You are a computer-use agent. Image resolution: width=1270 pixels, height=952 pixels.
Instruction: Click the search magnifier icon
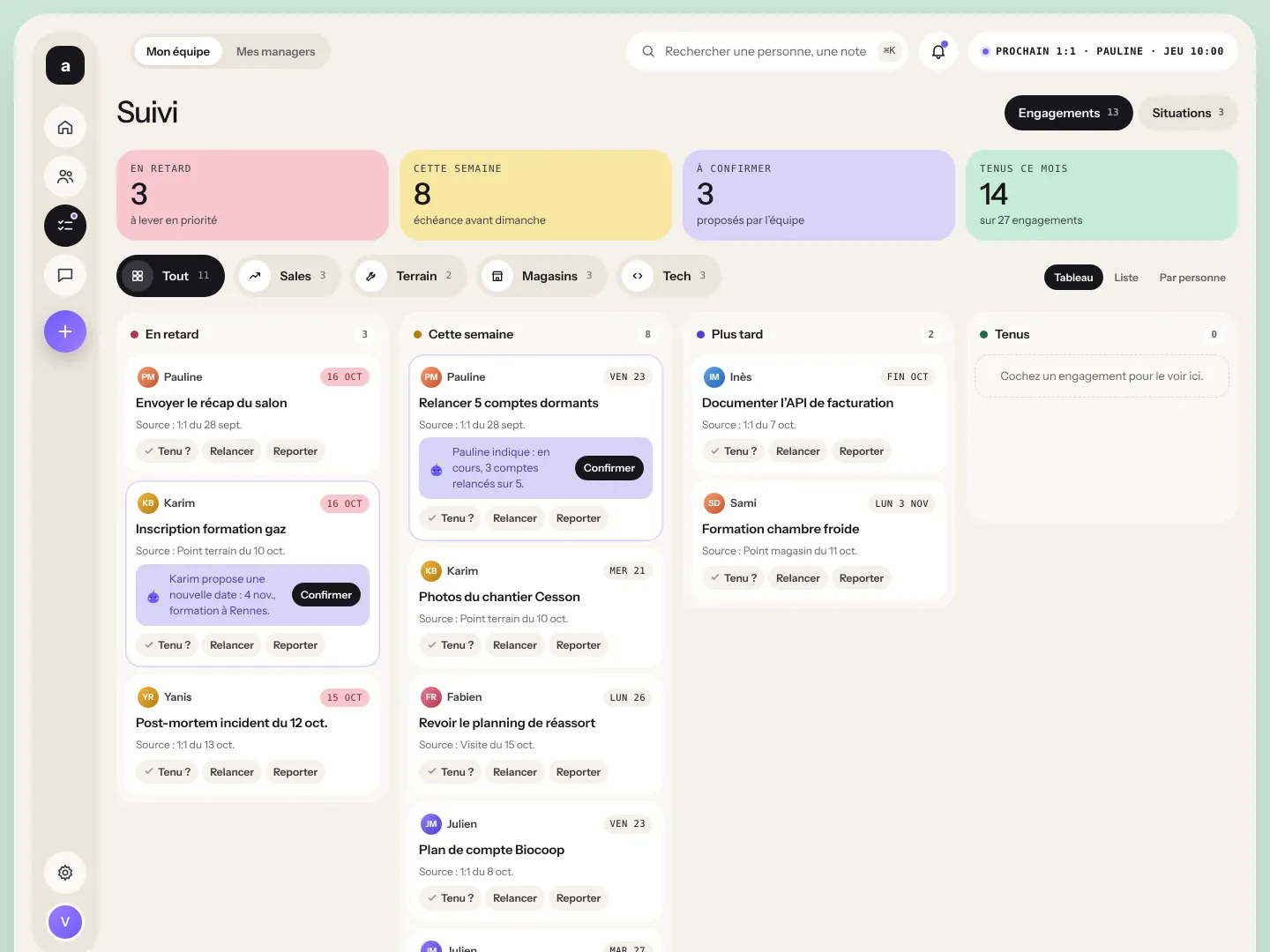click(648, 51)
